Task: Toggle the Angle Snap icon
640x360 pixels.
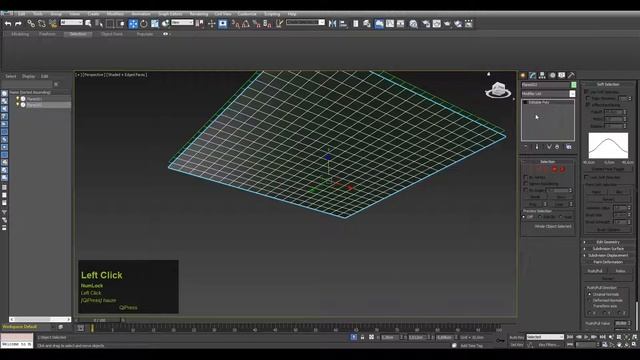Action: [246, 24]
